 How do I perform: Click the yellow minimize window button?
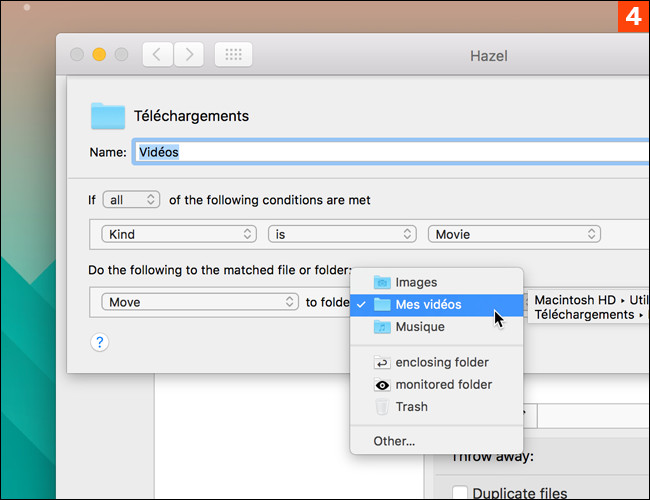pos(100,54)
